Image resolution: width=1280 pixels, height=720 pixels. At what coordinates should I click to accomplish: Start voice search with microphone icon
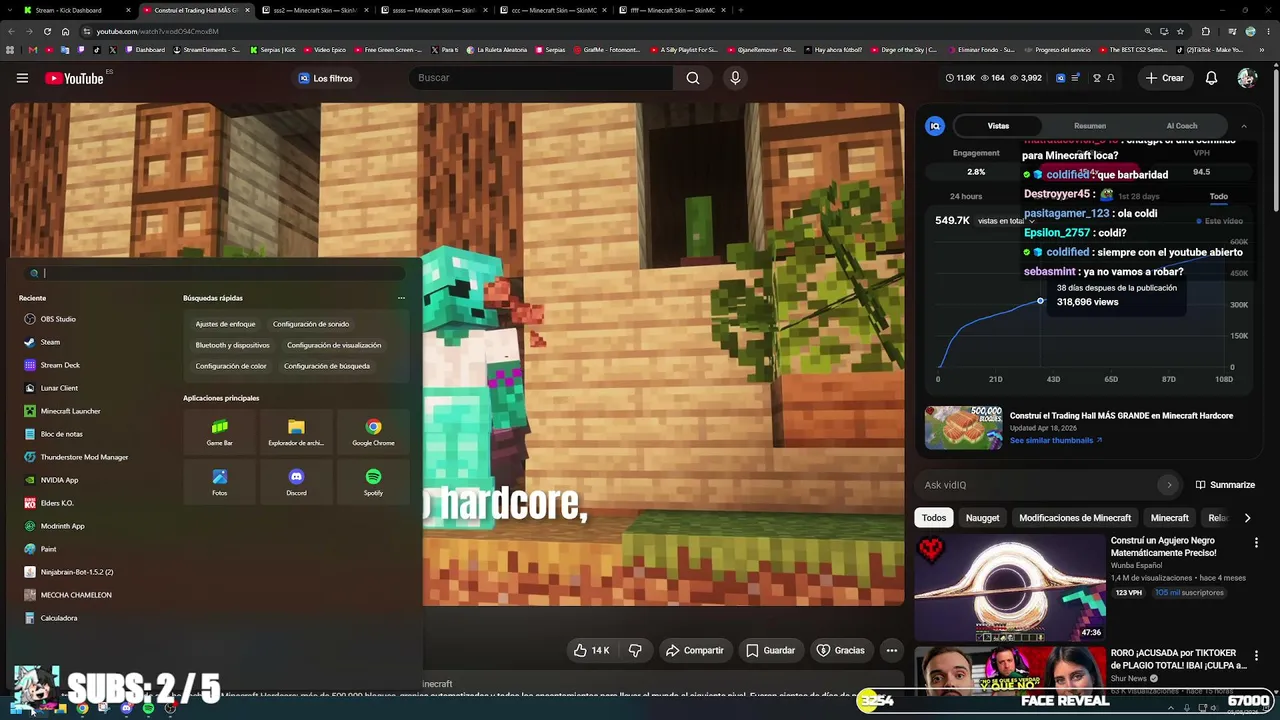735,78
